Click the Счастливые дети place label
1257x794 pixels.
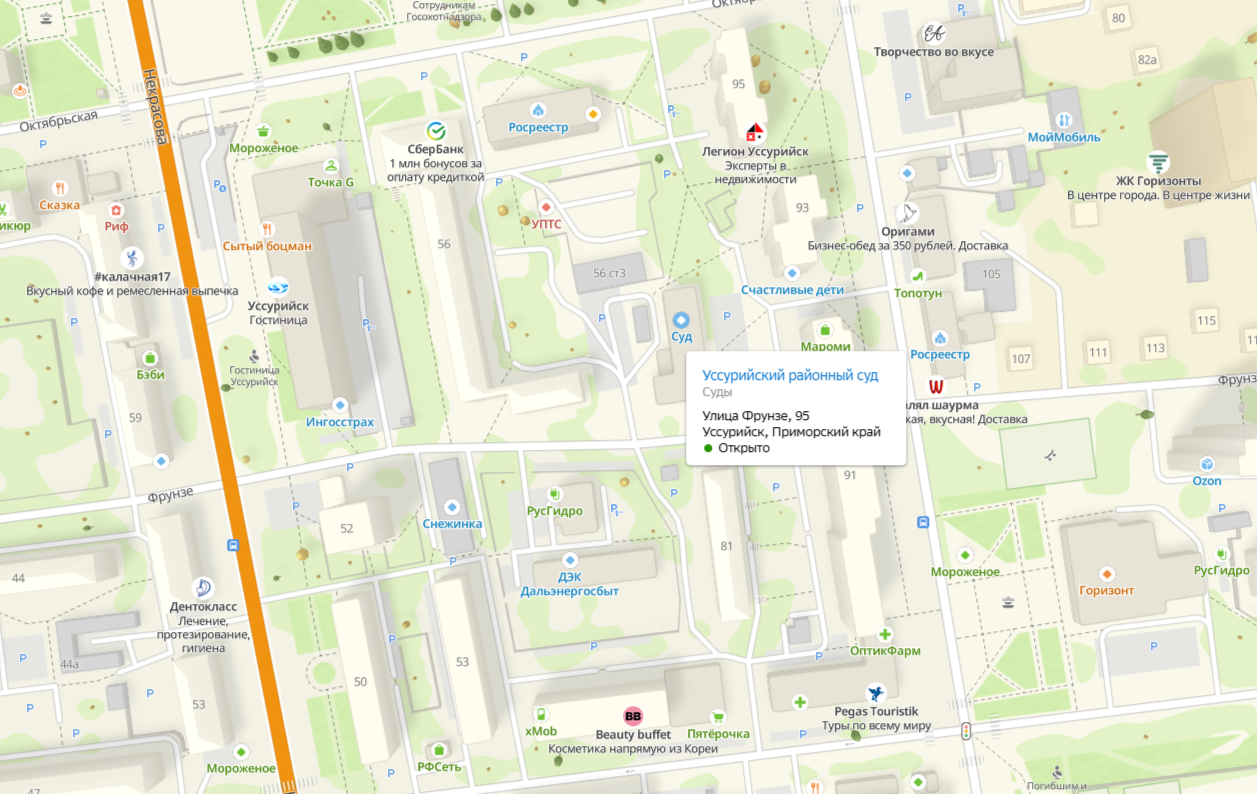(x=792, y=290)
